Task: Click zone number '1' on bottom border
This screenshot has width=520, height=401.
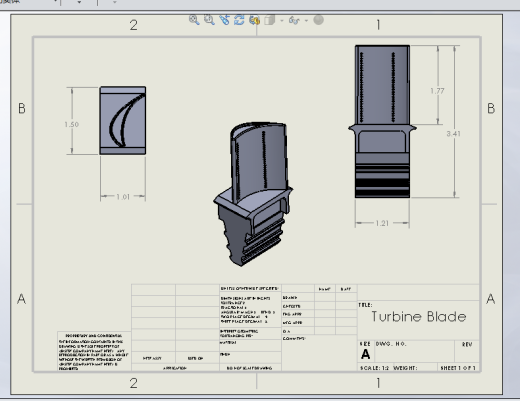Action: pos(378,383)
